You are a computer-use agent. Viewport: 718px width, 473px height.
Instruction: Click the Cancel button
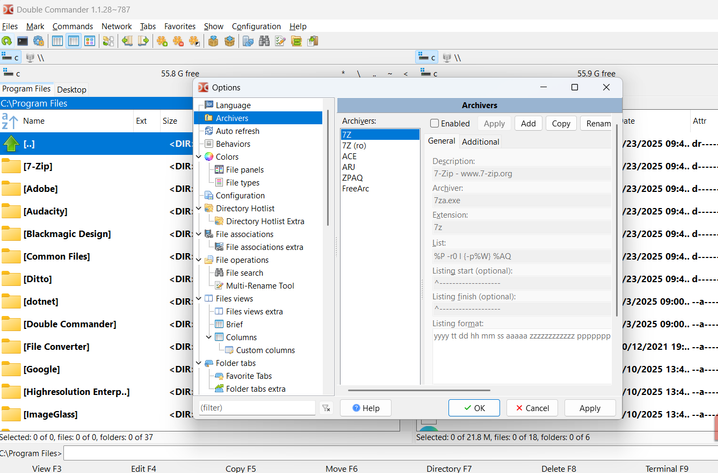click(x=529, y=408)
